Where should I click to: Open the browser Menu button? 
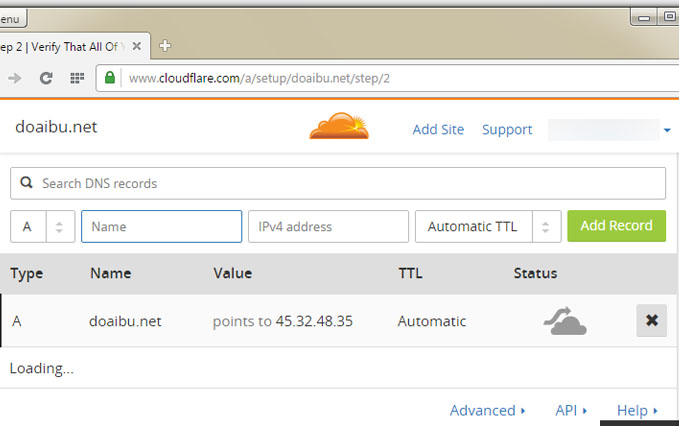12,19
